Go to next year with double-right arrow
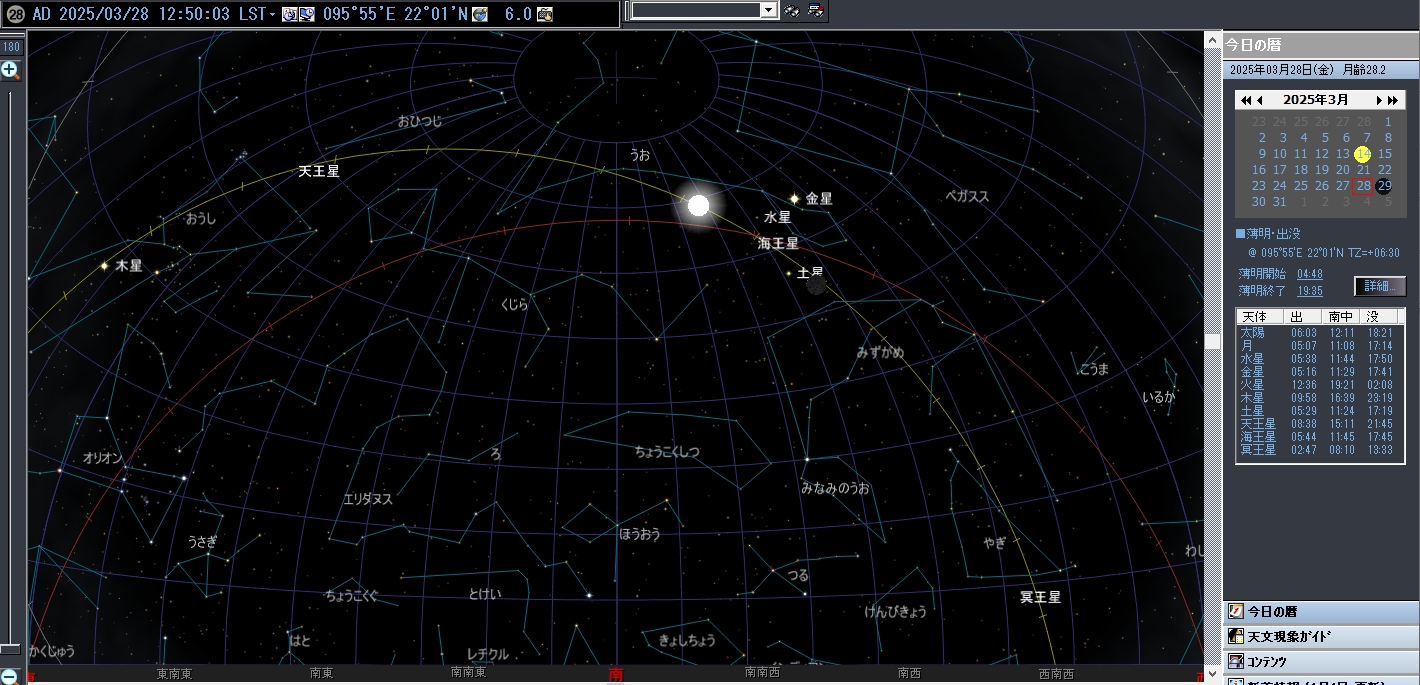The height and width of the screenshot is (685, 1420). pos(1393,100)
